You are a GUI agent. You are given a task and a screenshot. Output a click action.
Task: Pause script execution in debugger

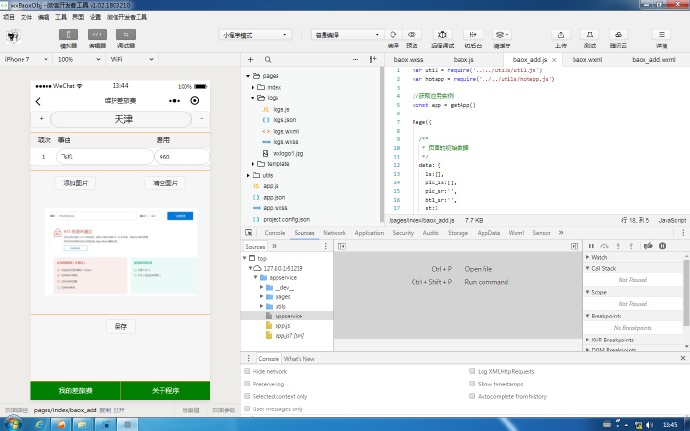pyautogui.click(x=591, y=246)
